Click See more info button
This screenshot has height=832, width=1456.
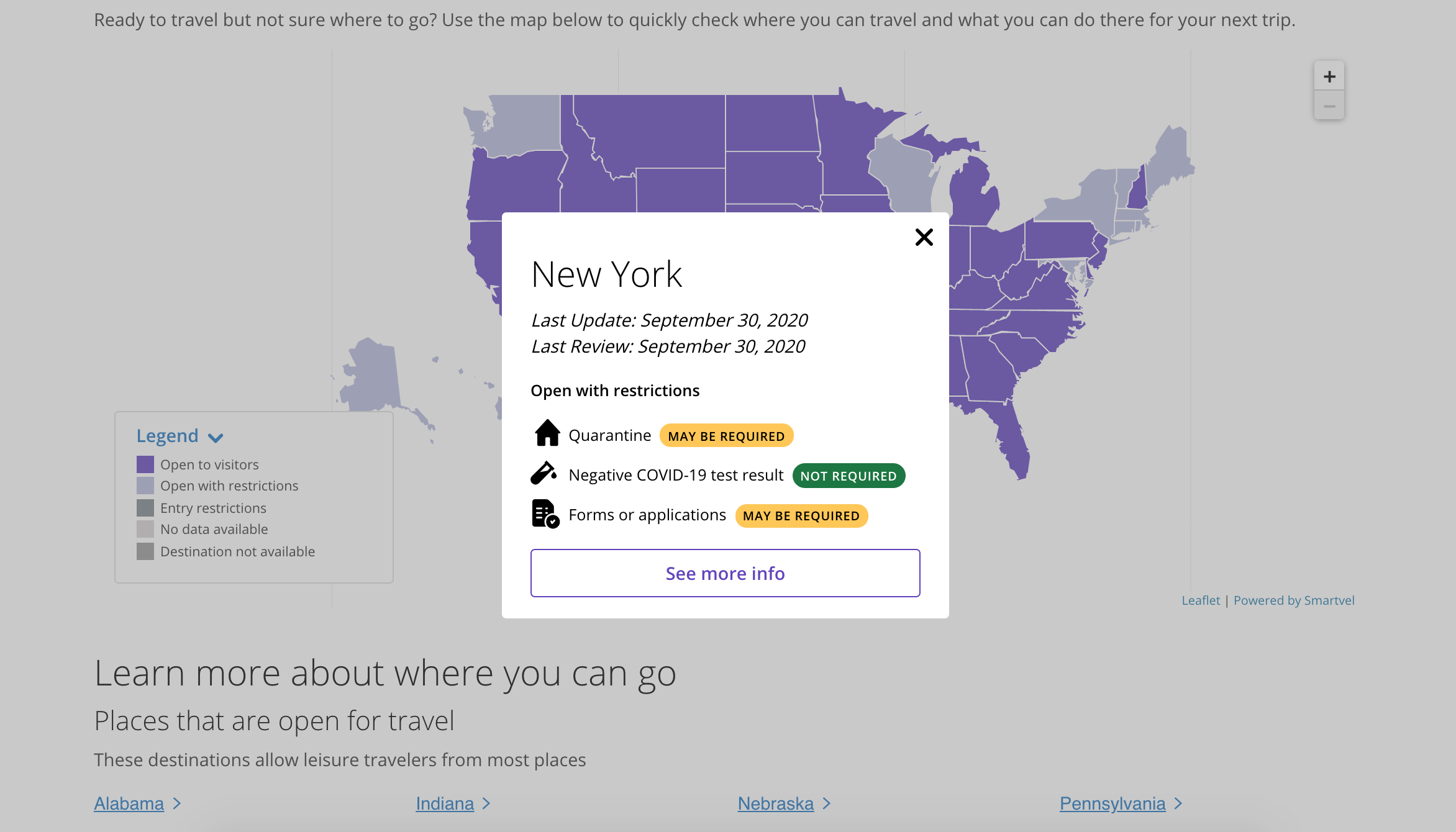click(725, 573)
